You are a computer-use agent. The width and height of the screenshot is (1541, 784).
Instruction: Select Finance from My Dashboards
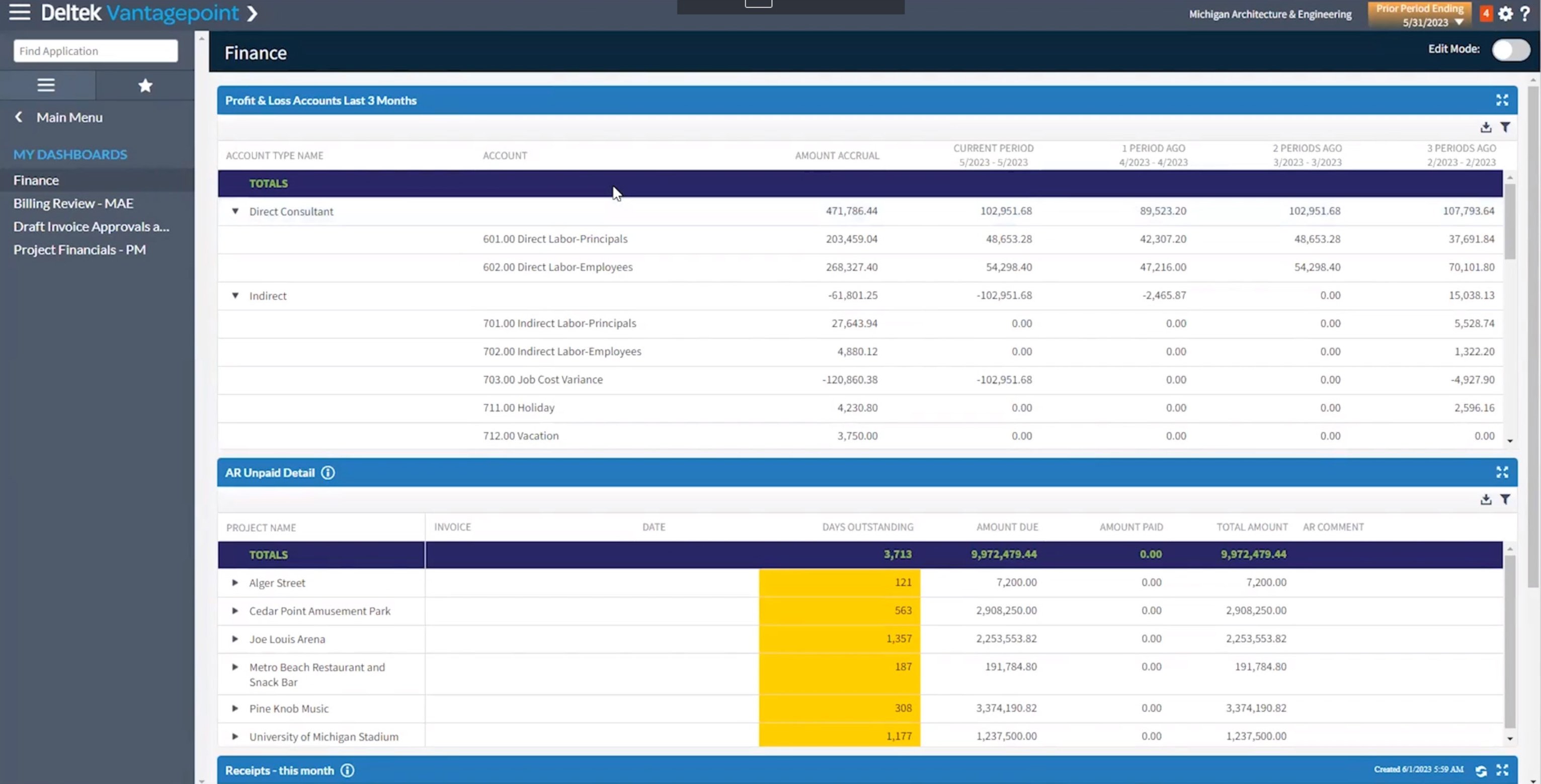35,179
